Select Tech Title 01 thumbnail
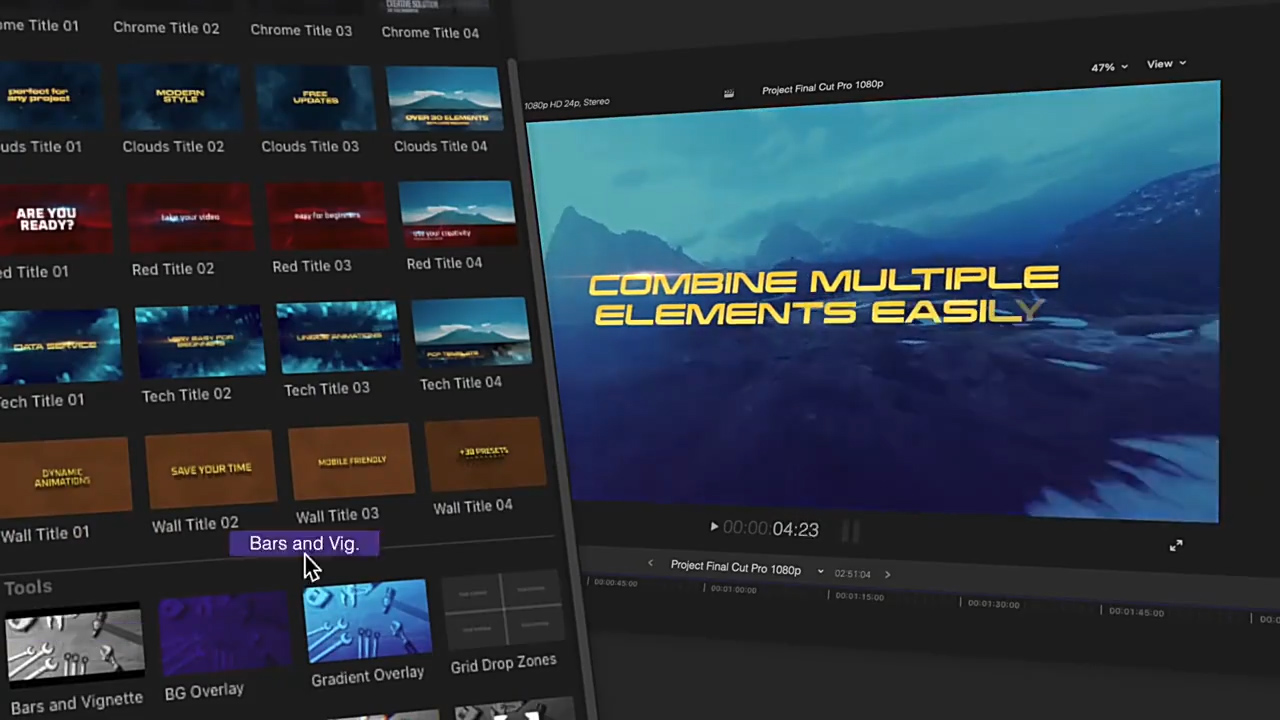This screenshot has height=720, width=1280. [x=59, y=346]
